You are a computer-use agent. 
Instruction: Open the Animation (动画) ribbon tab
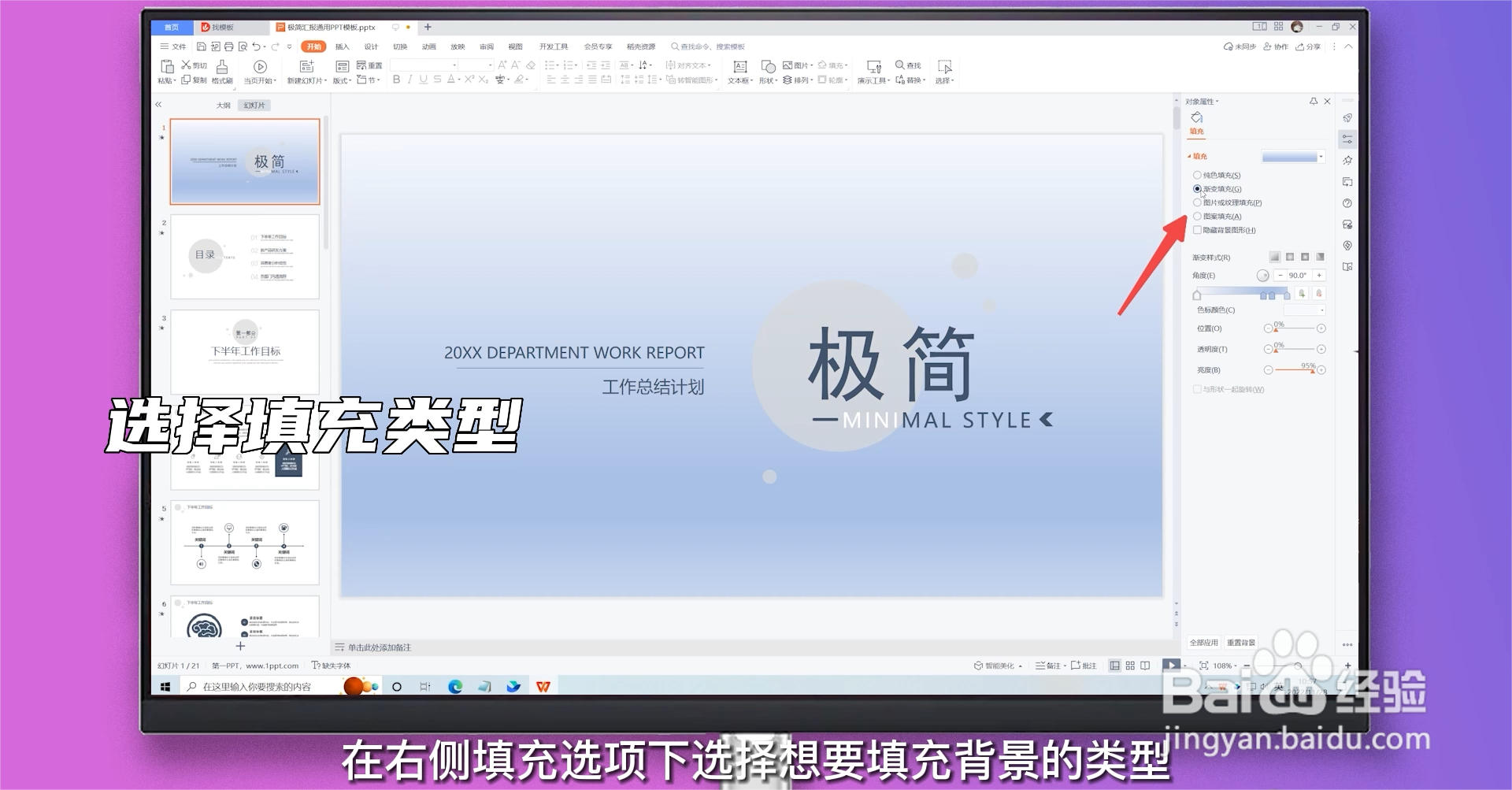[x=428, y=47]
